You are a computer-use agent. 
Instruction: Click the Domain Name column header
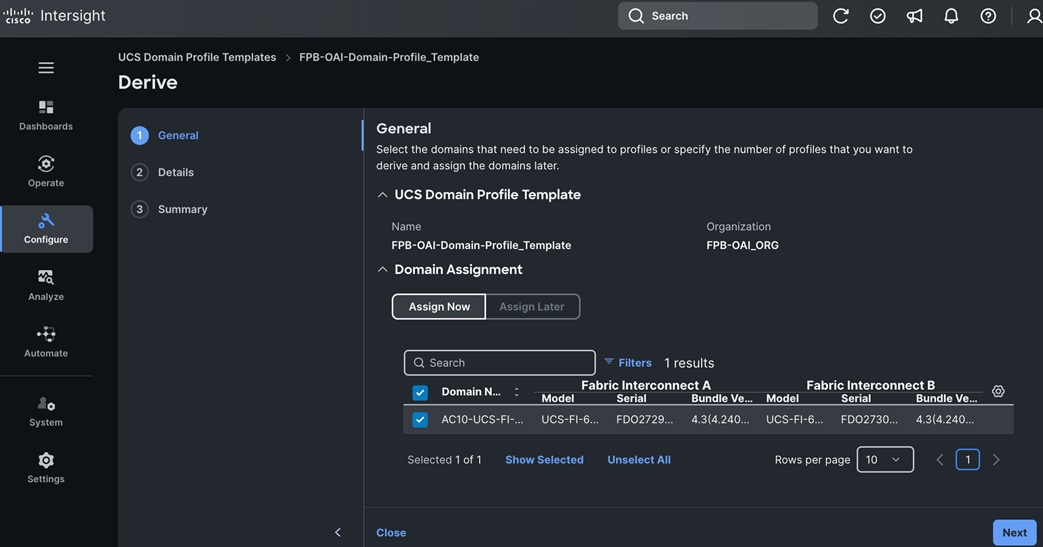[x=471, y=392]
